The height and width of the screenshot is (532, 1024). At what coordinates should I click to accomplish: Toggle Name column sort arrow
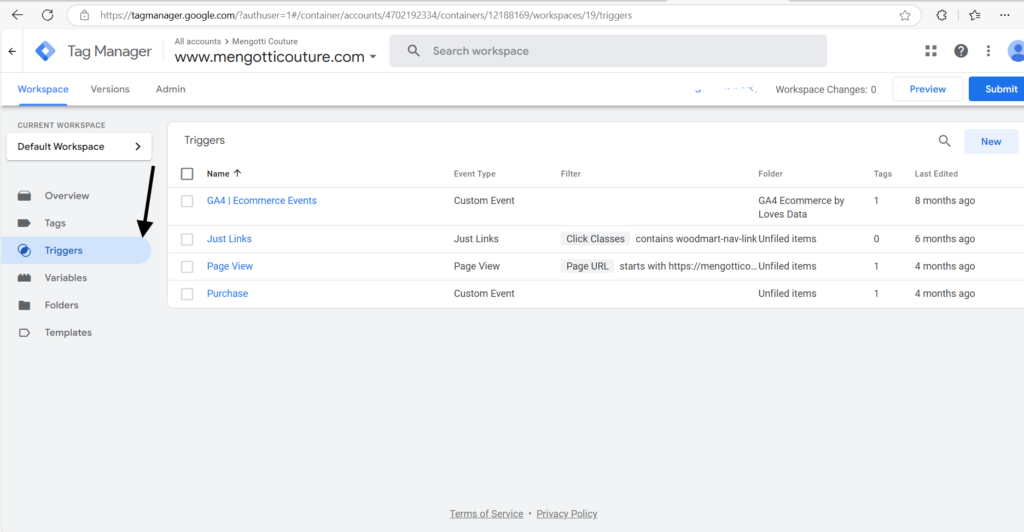[x=237, y=173]
